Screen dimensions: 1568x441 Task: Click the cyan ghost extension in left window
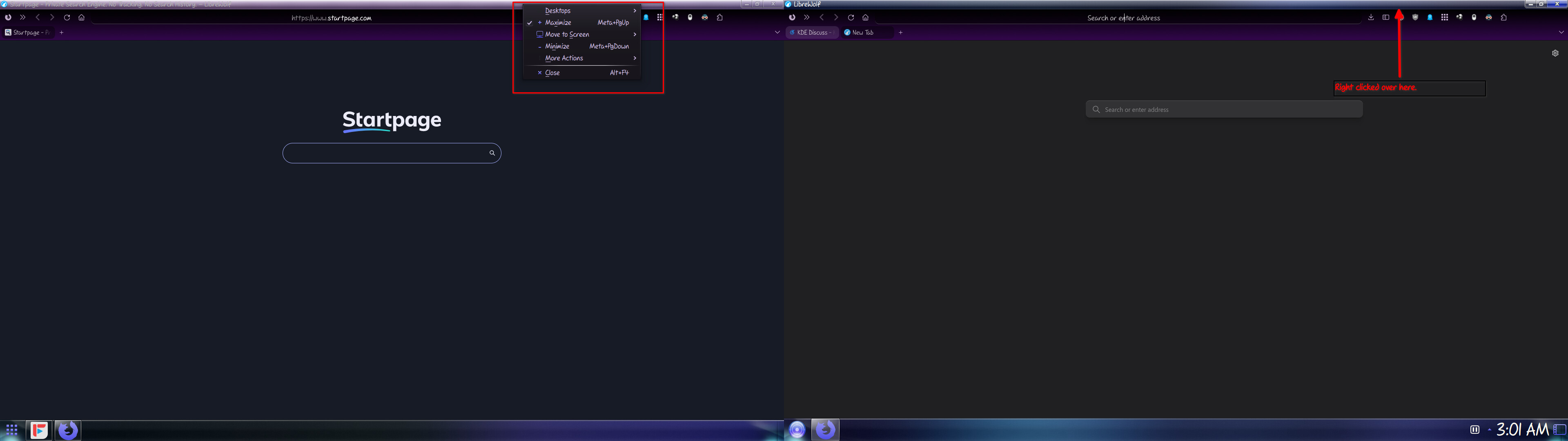click(646, 18)
